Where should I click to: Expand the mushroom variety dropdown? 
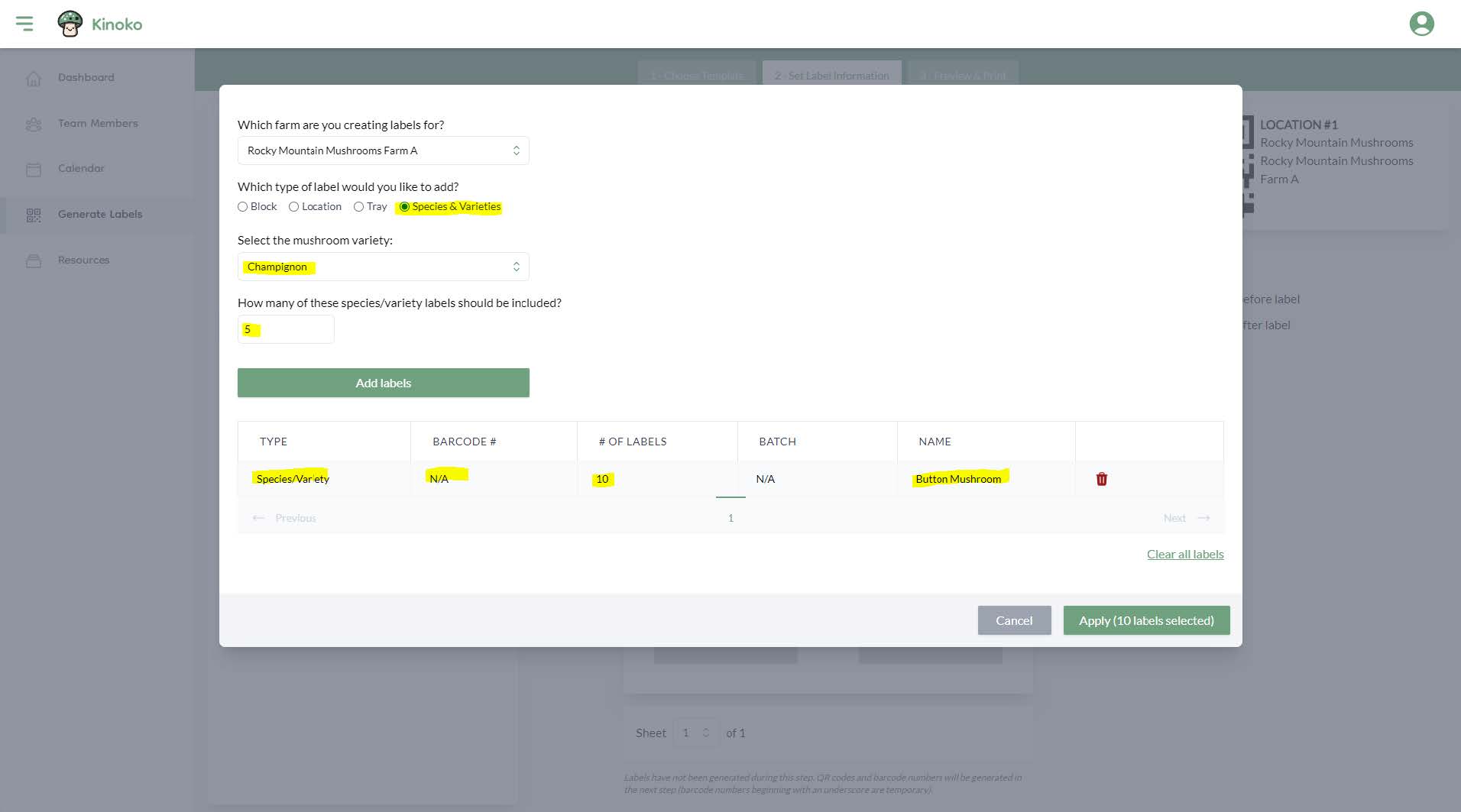click(383, 267)
